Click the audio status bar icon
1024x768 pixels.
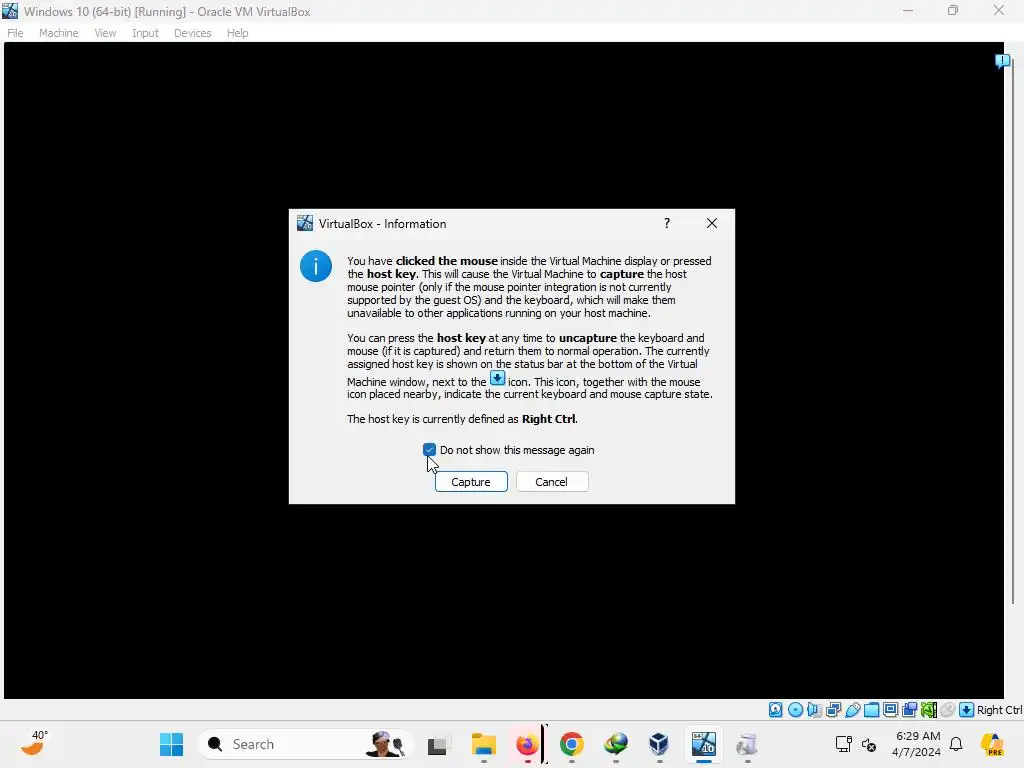(814, 710)
